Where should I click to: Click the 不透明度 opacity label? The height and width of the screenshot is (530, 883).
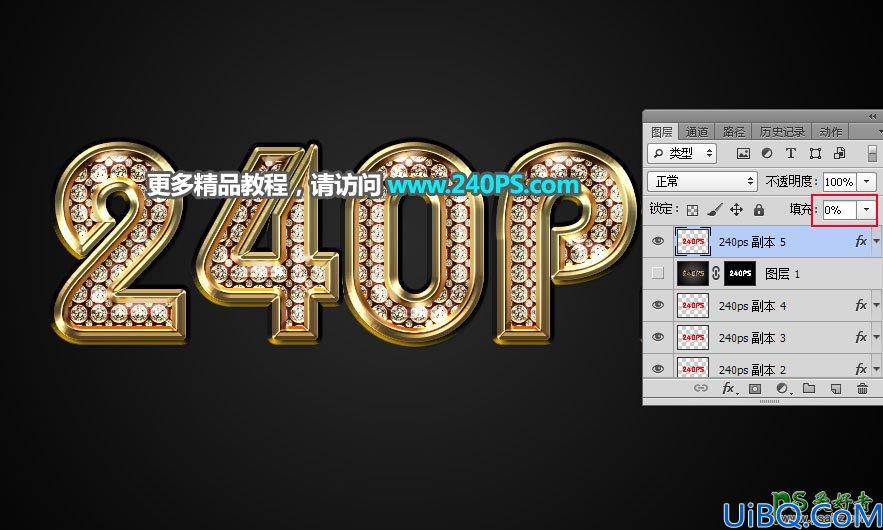791,181
